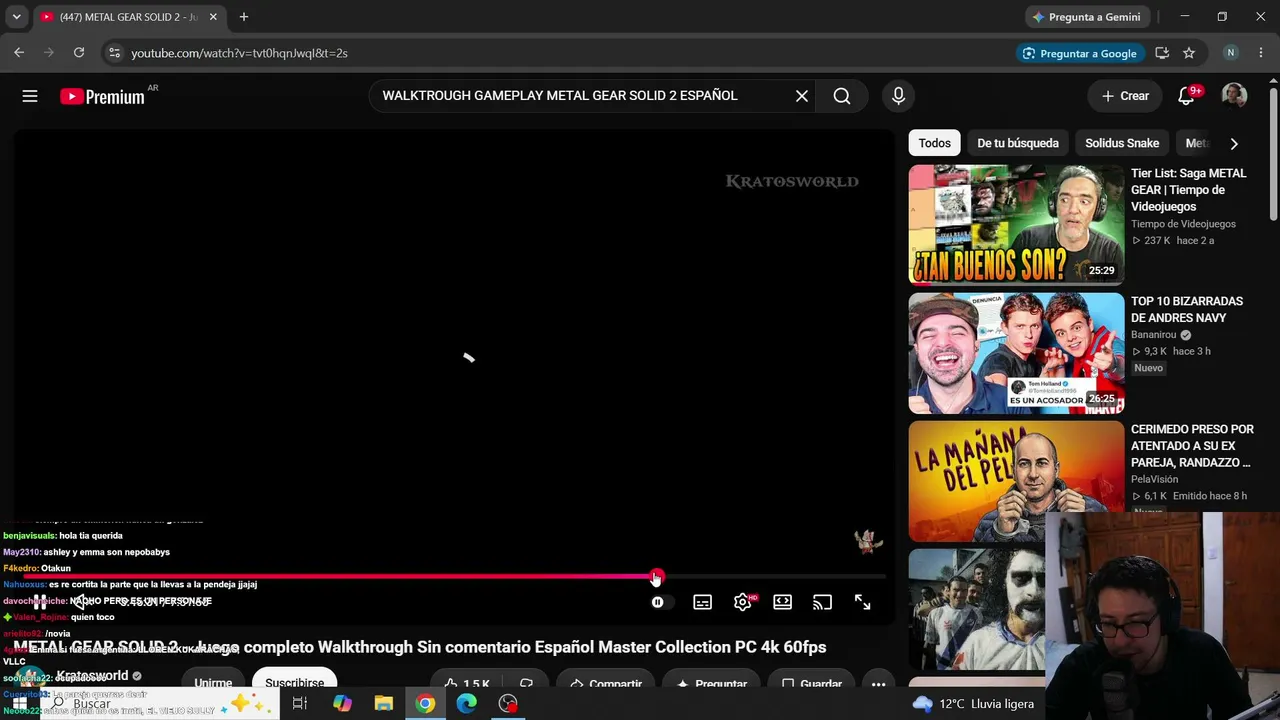Focus the browser address bar URL
This screenshot has width=1280, height=720.
tap(239, 53)
